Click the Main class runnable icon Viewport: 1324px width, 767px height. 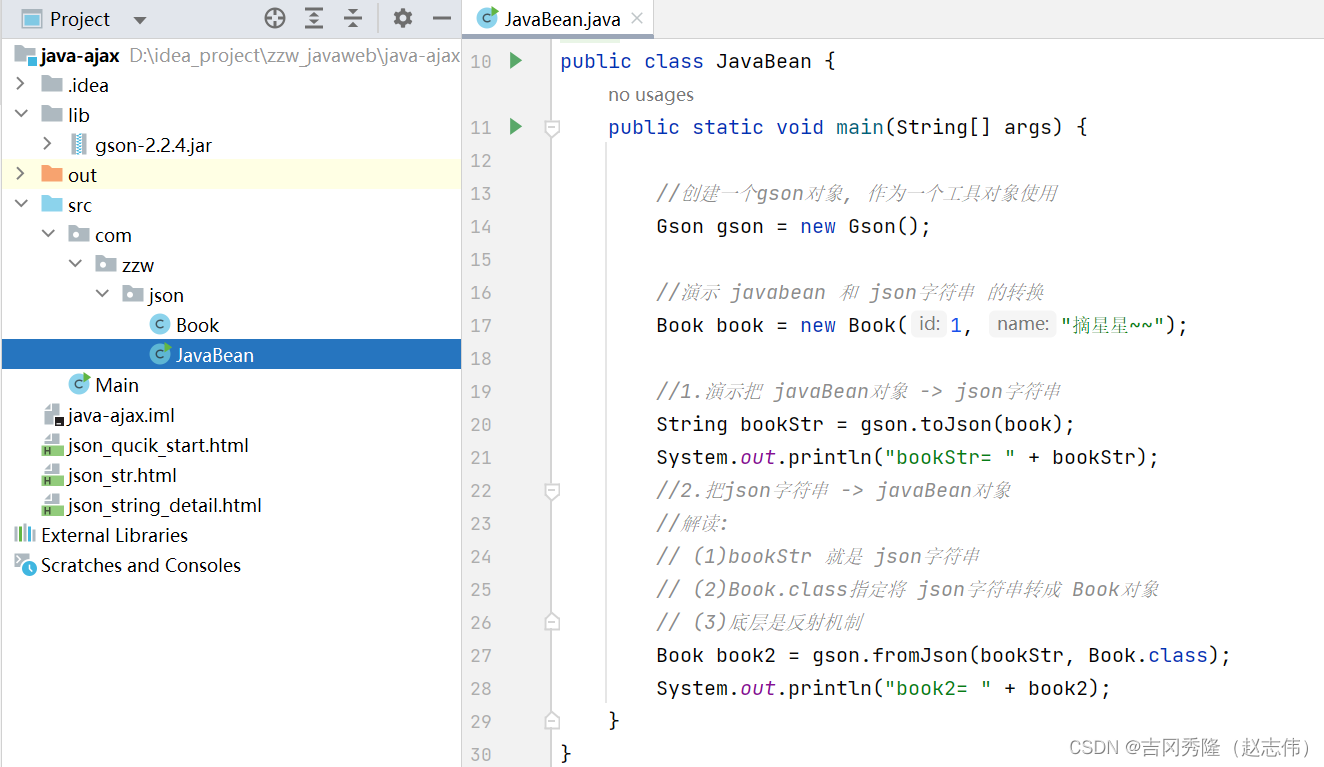pos(79,384)
